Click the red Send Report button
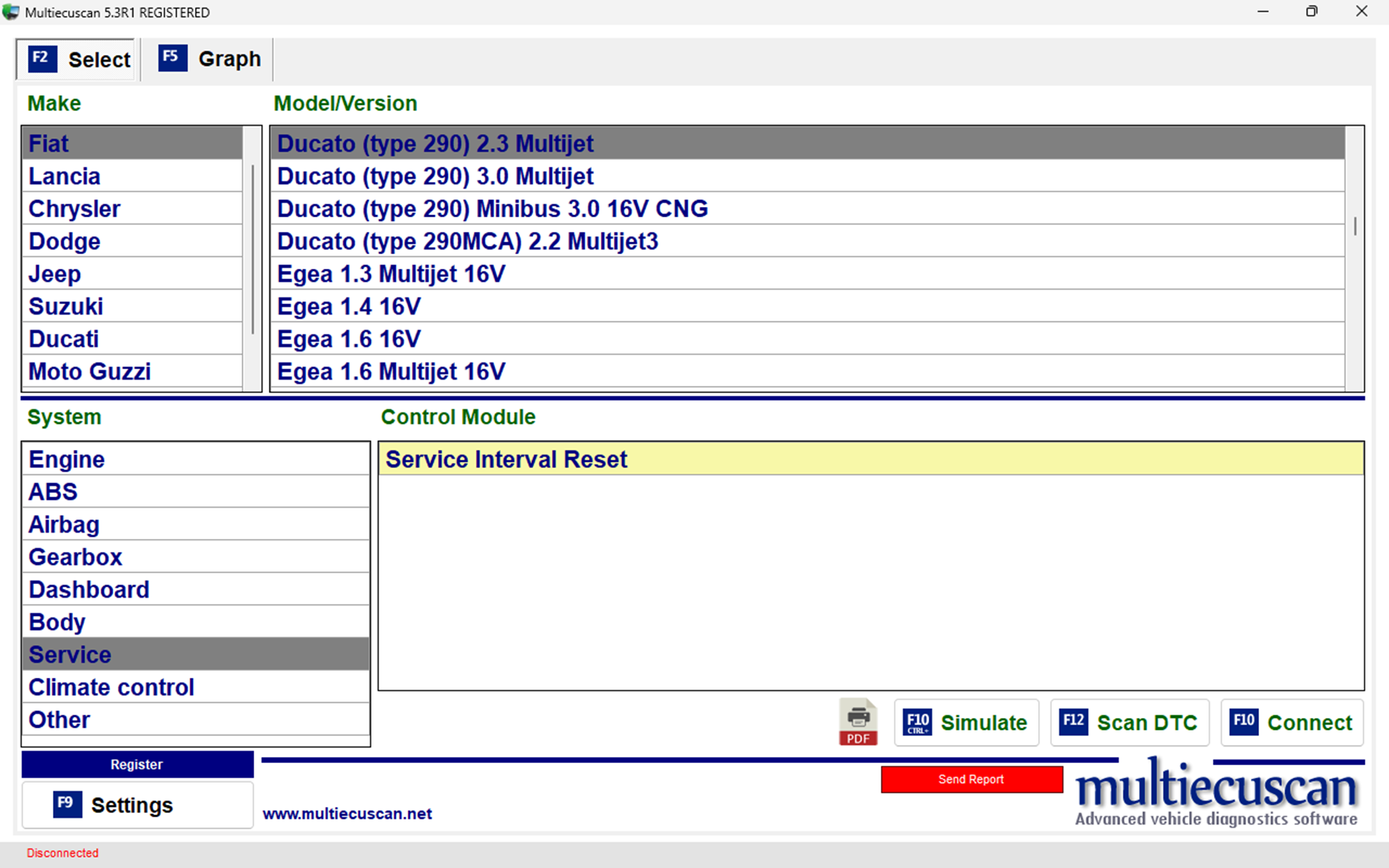The width and height of the screenshot is (1389, 868). (972, 779)
